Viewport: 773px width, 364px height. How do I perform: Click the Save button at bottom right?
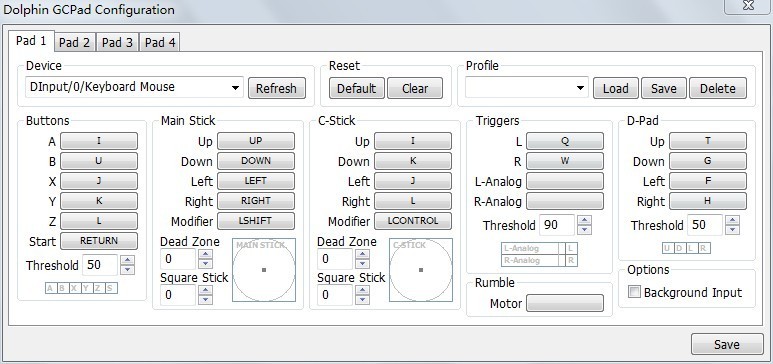[x=727, y=344]
